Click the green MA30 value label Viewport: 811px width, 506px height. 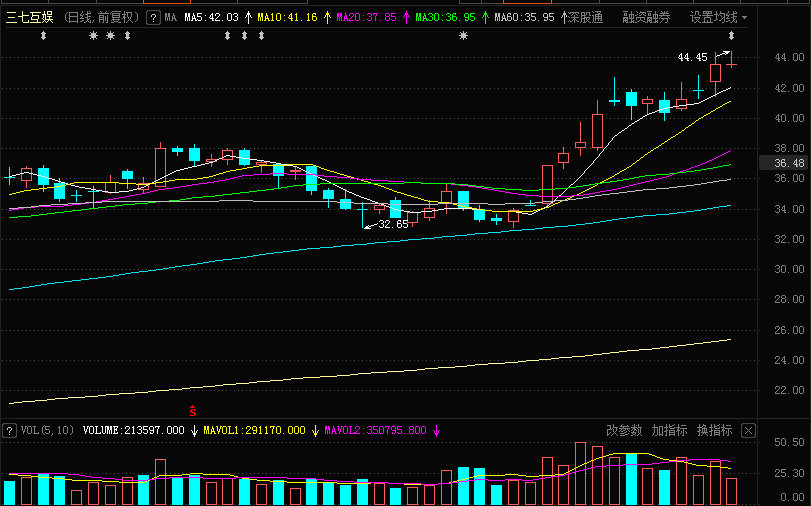coord(445,18)
